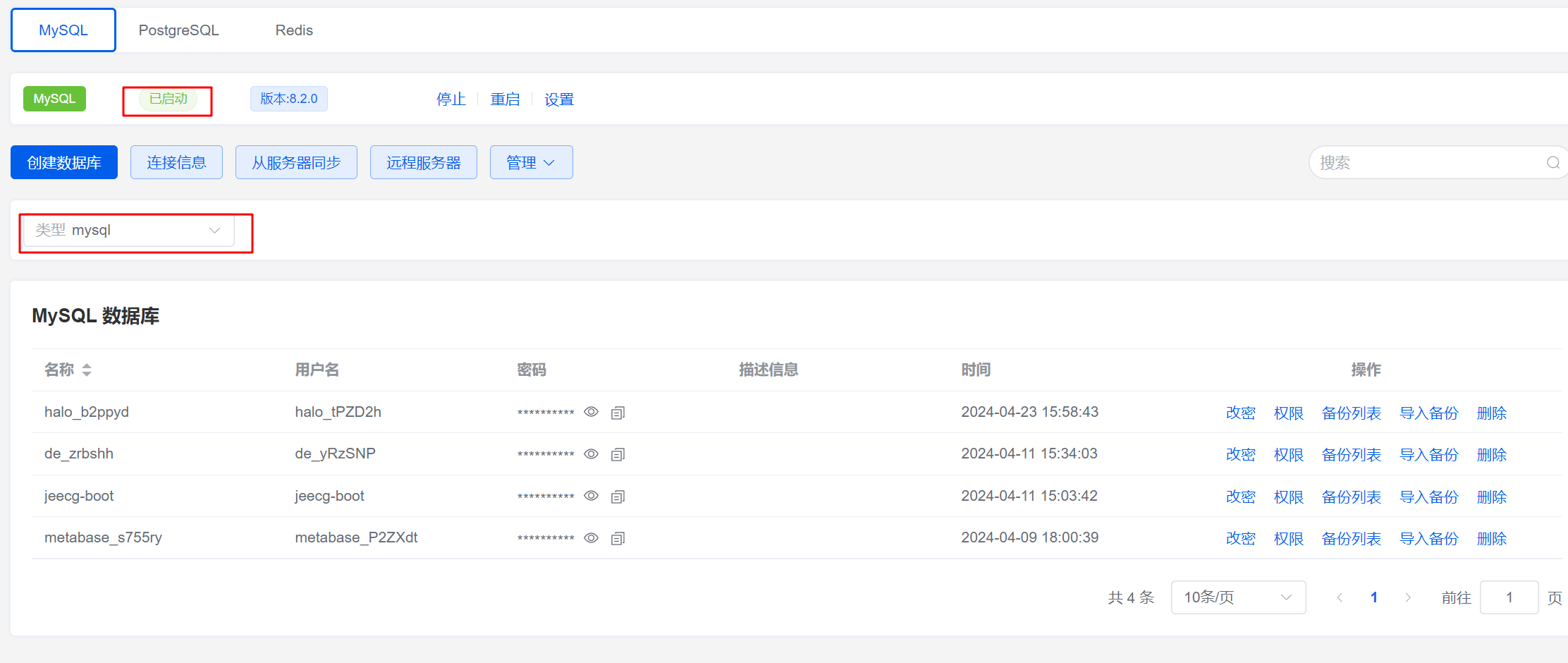Click 导入备份 for de_zrbshh
The height and width of the screenshot is (663, 1568).
tap(1429, 455)
